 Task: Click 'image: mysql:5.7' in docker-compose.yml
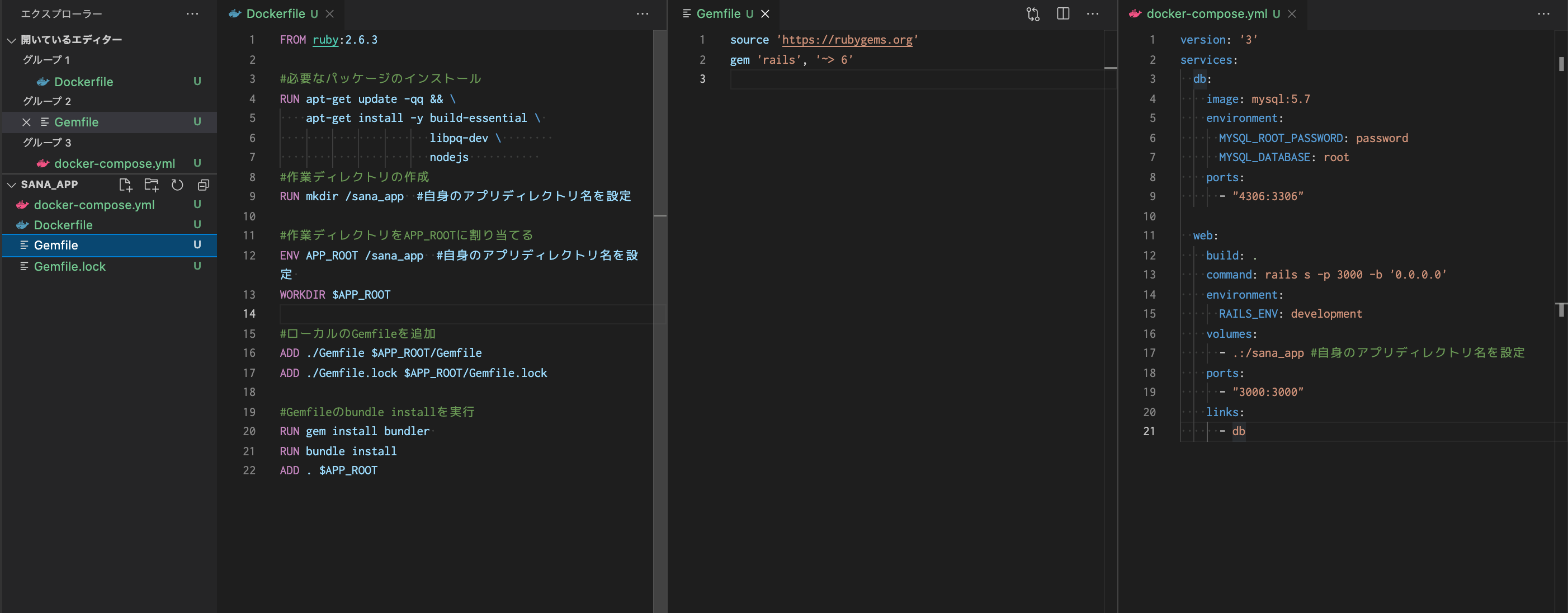1258,98
